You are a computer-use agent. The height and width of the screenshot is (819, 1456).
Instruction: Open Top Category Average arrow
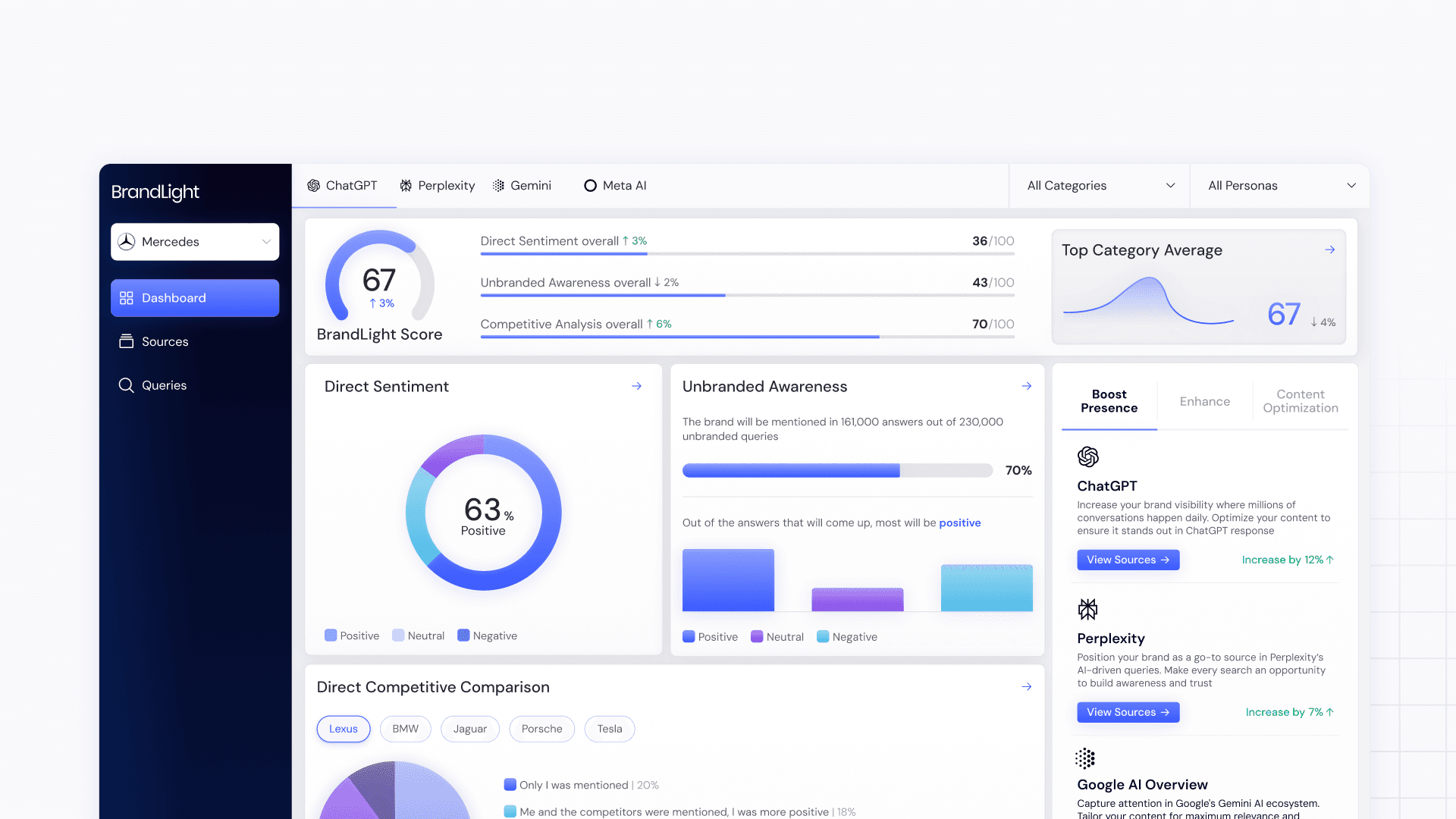1329,249
